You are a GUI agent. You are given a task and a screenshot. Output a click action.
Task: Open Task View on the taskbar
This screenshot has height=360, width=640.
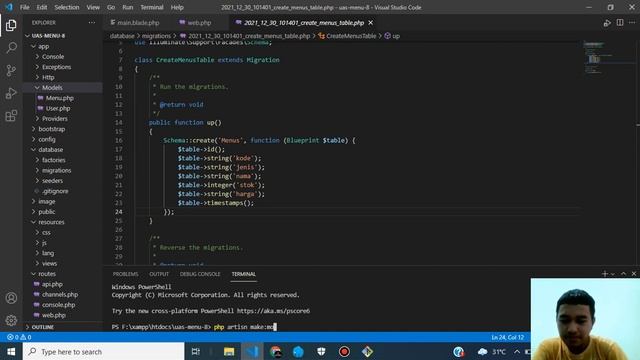click(x=196, y=351)
